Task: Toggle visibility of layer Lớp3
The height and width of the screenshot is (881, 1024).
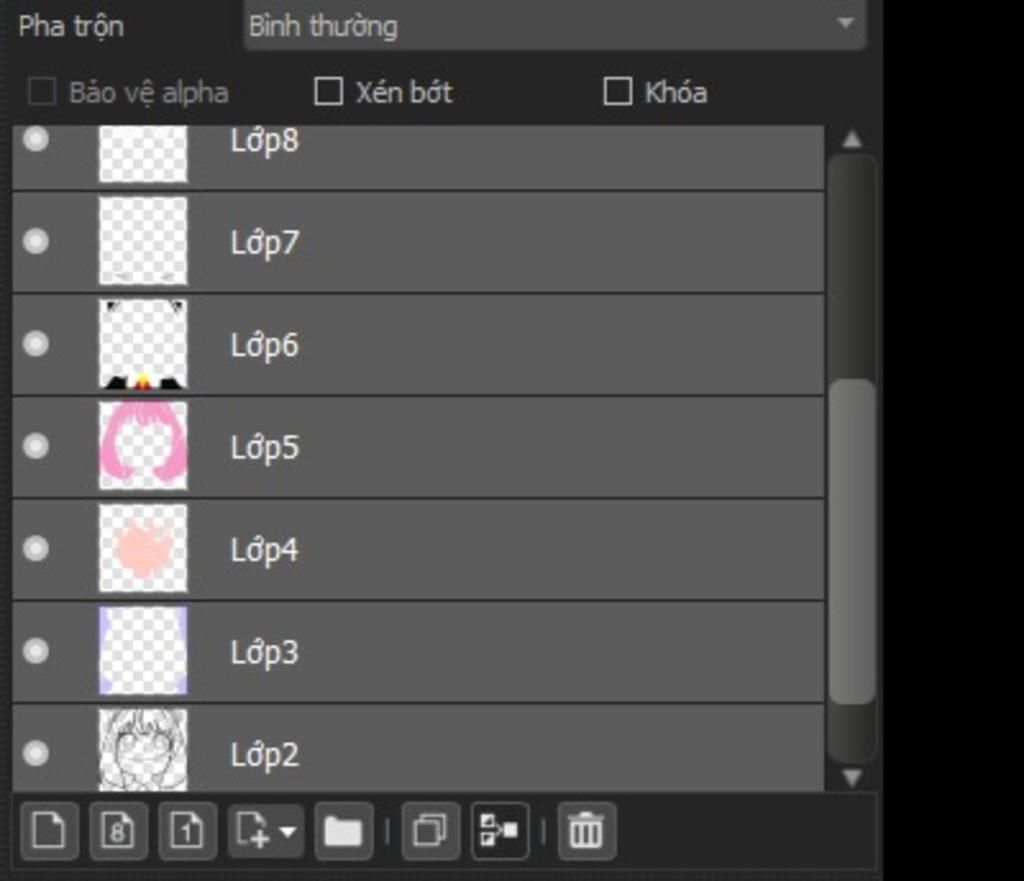Action: tap(36, 650)
